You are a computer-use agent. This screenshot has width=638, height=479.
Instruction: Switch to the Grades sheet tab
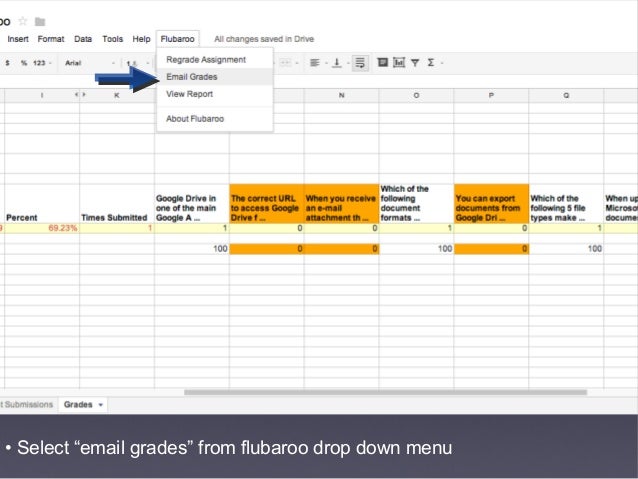(x=78, y=405)
